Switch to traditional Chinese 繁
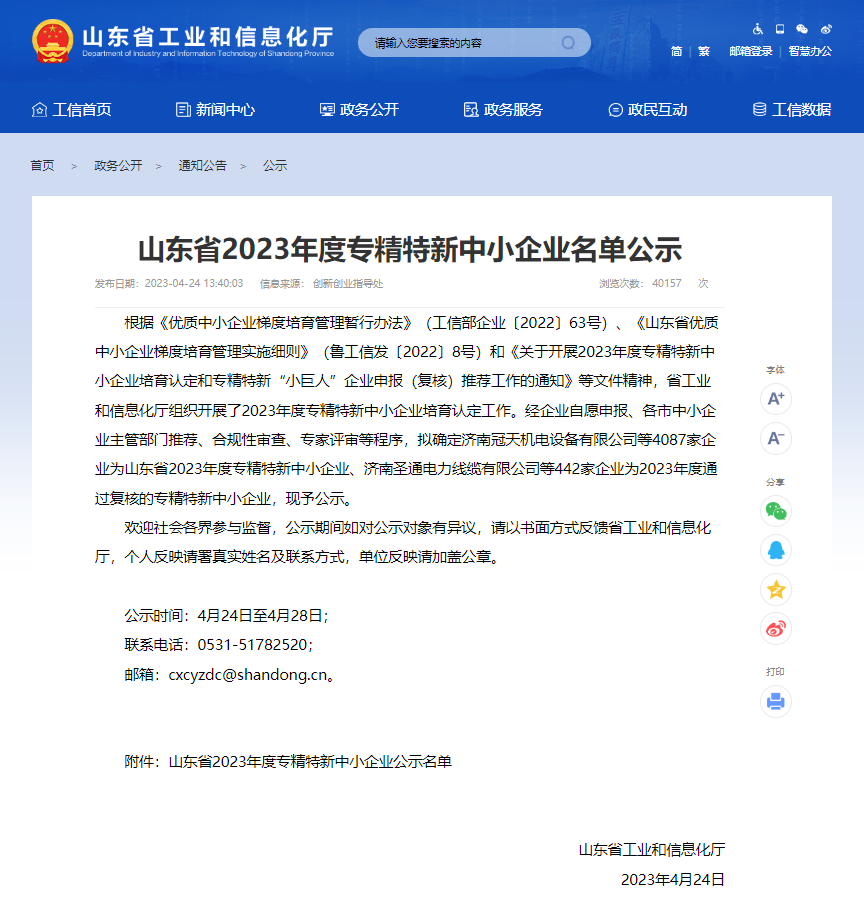 point(704,51)
